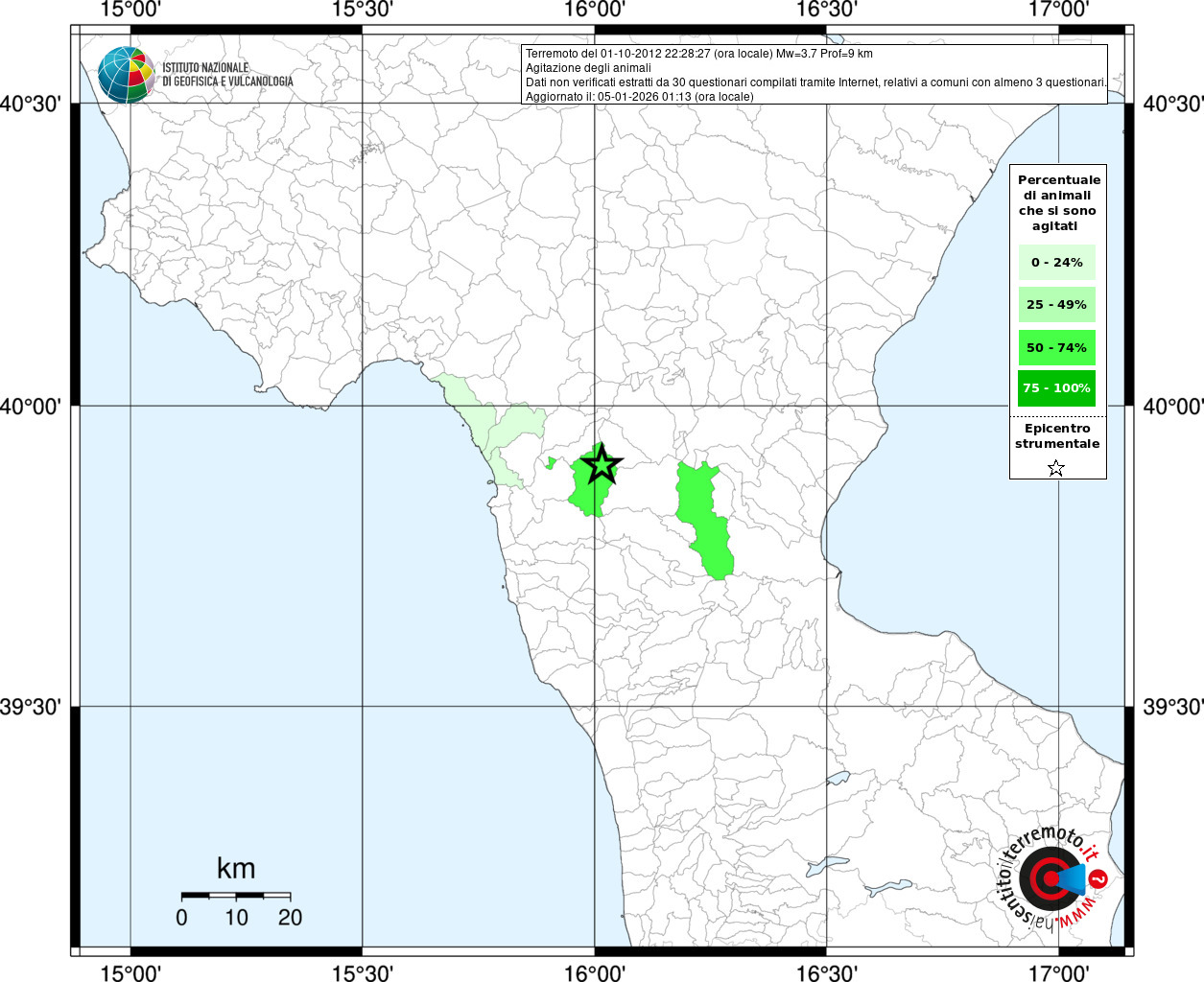Click the 'Aggiornato il: 05-01-2026' line
This screenshot has width=1204, height=982.
coord(639,97)
